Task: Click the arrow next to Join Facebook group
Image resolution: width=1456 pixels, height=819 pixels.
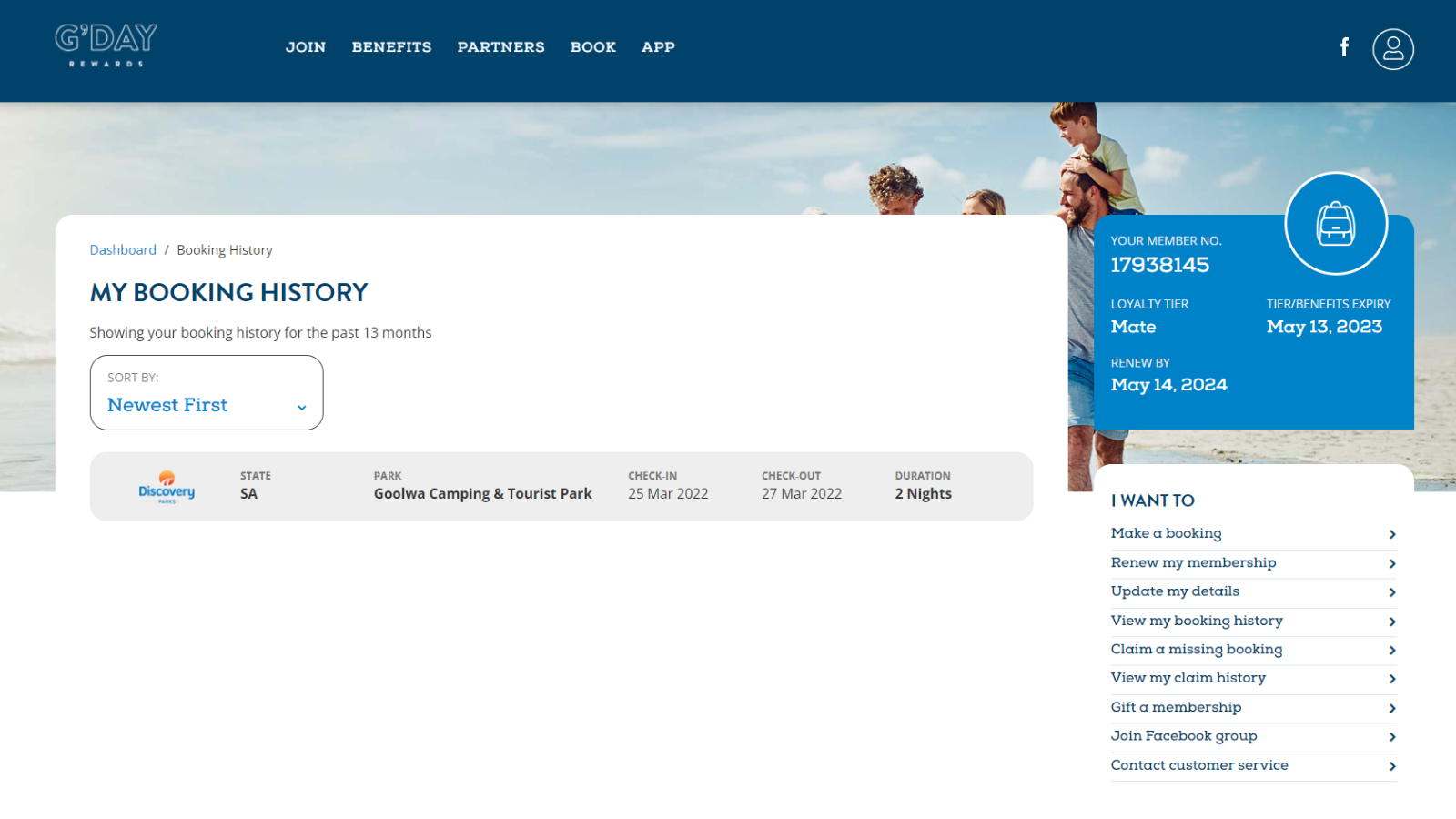Action: click(x=1392, y=737)
